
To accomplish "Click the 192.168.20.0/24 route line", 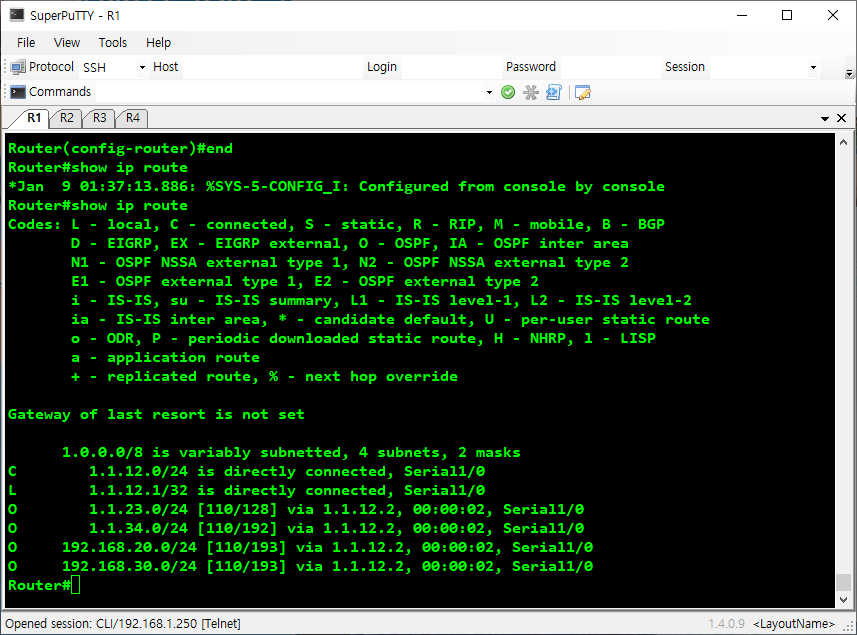I will pyautogui.click(x=300, y=548).
